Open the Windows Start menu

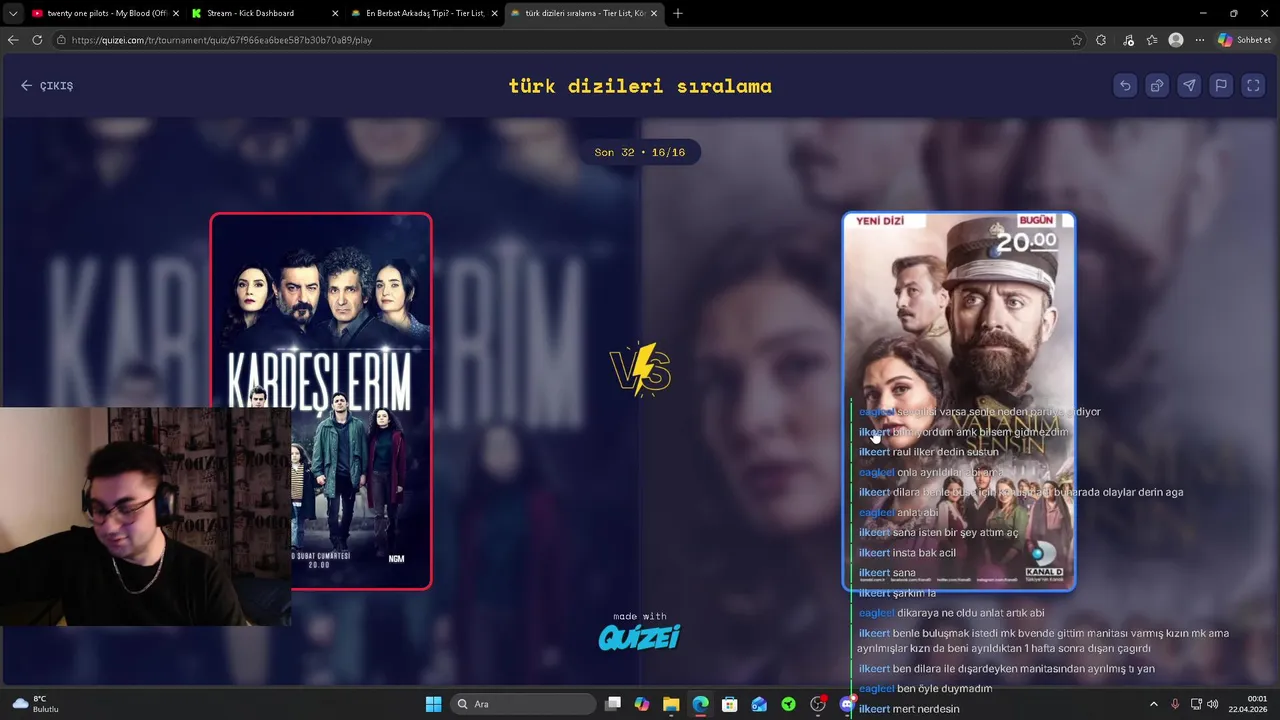click(x=433, y=704)
